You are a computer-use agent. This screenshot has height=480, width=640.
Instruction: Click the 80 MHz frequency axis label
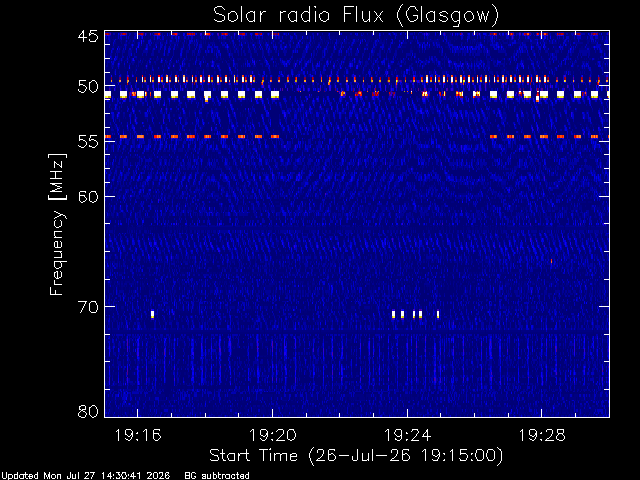coord(88,411)
